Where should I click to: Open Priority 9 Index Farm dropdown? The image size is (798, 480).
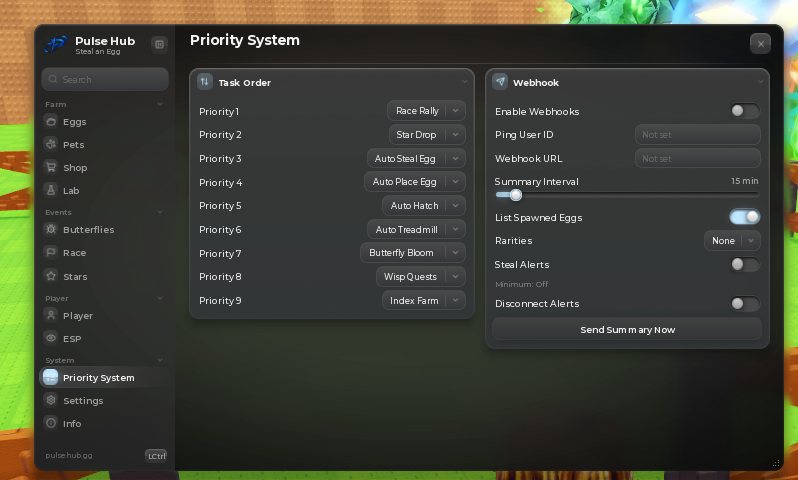423,300
